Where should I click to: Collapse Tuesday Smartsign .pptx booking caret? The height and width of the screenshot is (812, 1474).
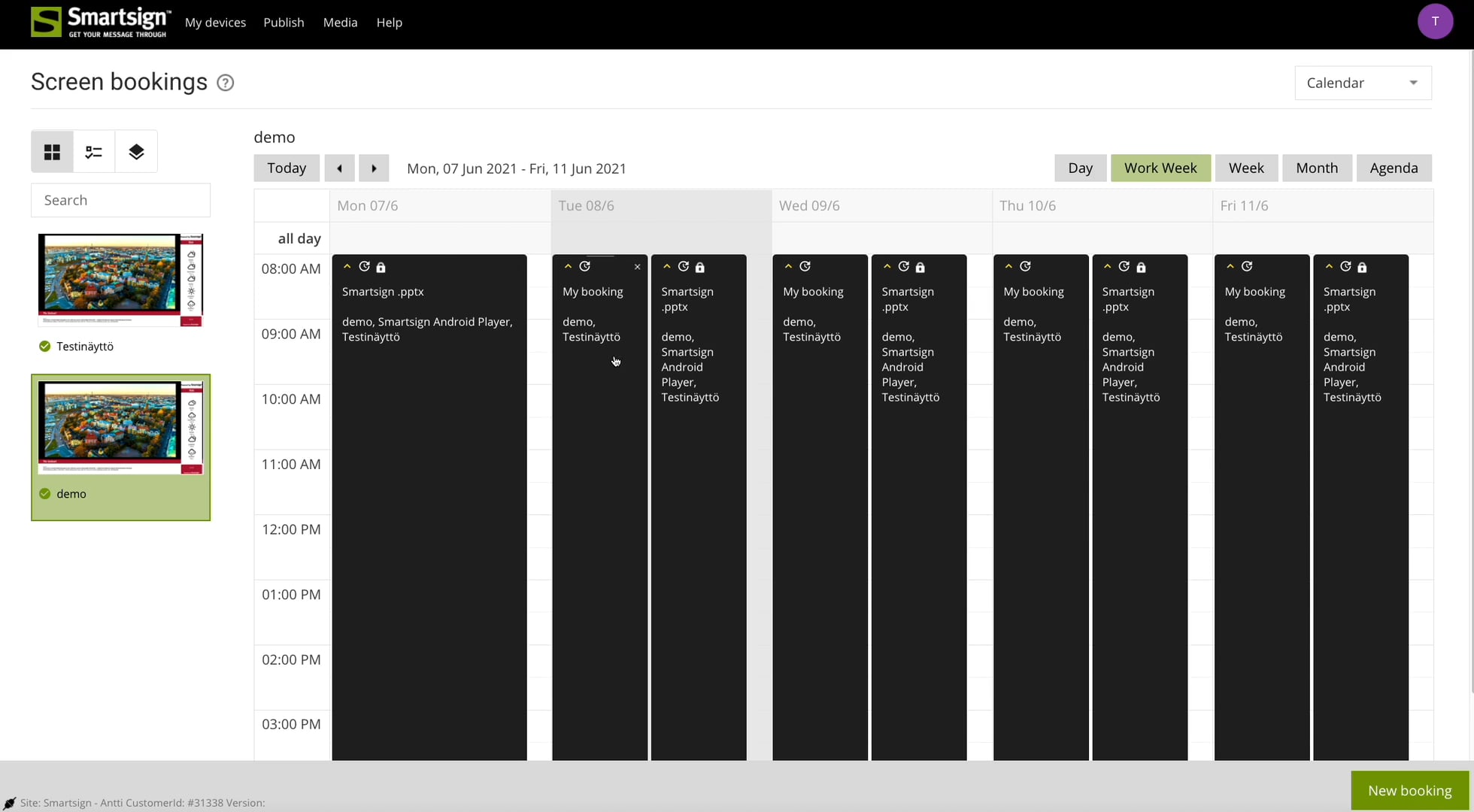[x=666, y=266]
